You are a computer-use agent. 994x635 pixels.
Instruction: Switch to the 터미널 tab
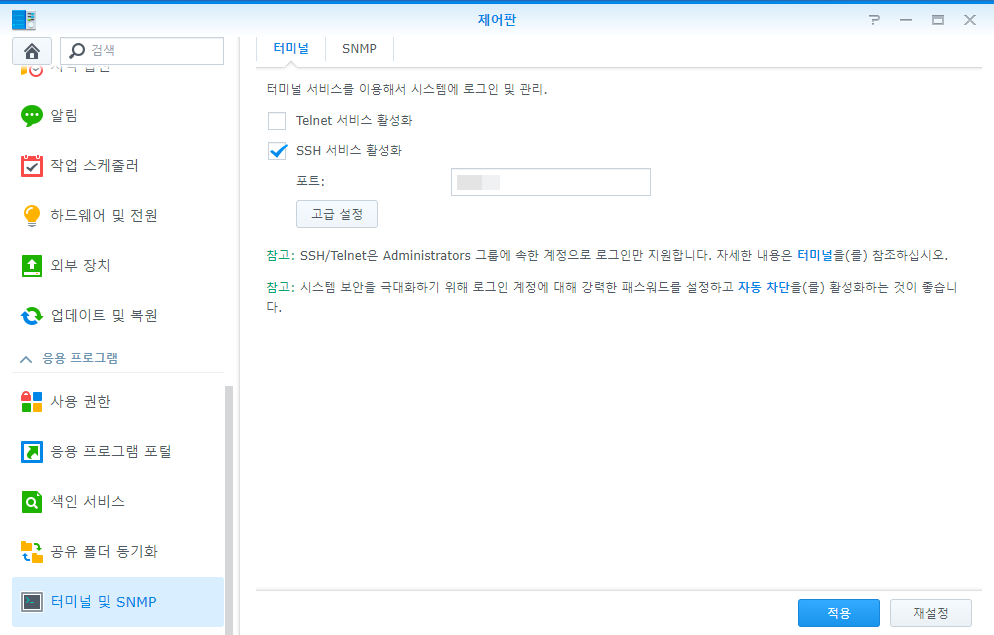290,48
